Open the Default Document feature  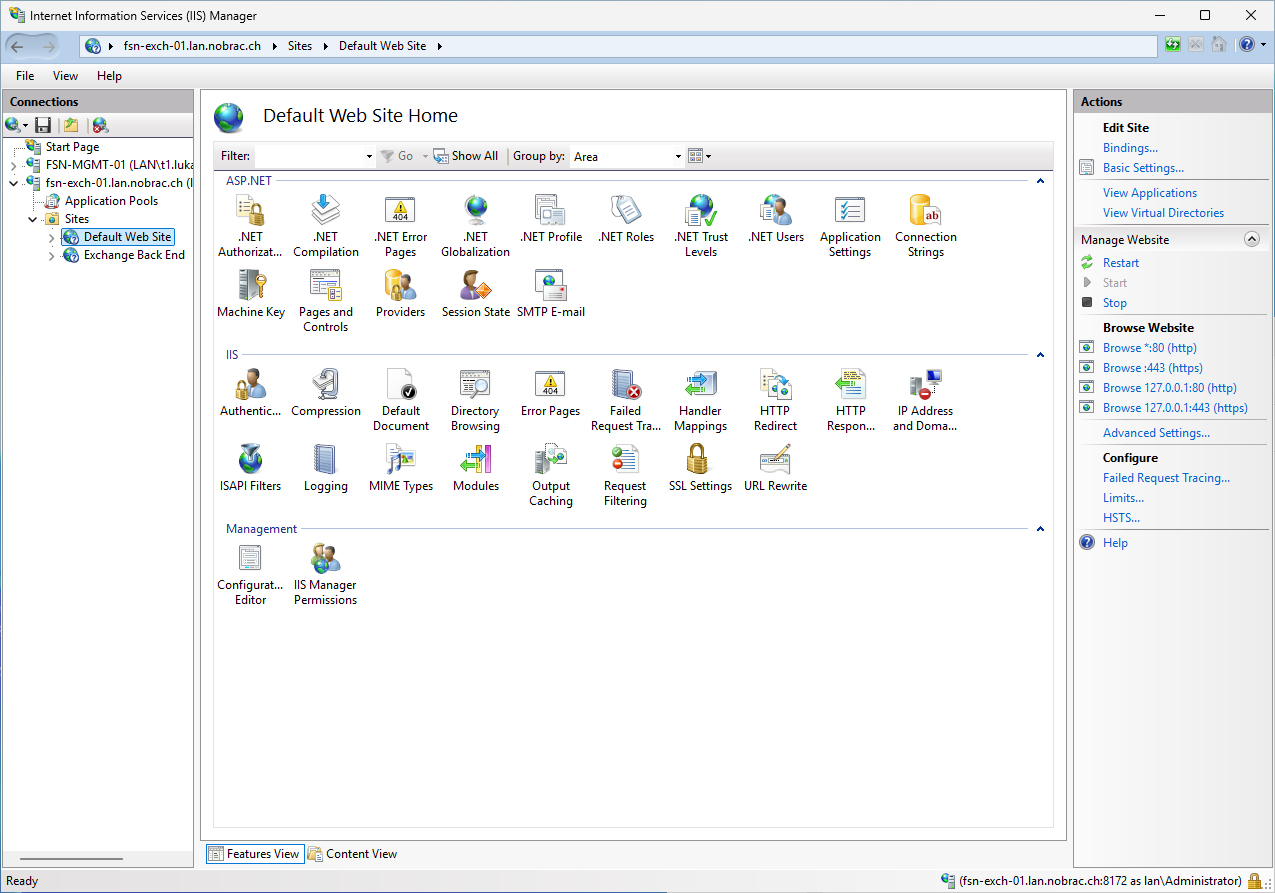[401, 400]
